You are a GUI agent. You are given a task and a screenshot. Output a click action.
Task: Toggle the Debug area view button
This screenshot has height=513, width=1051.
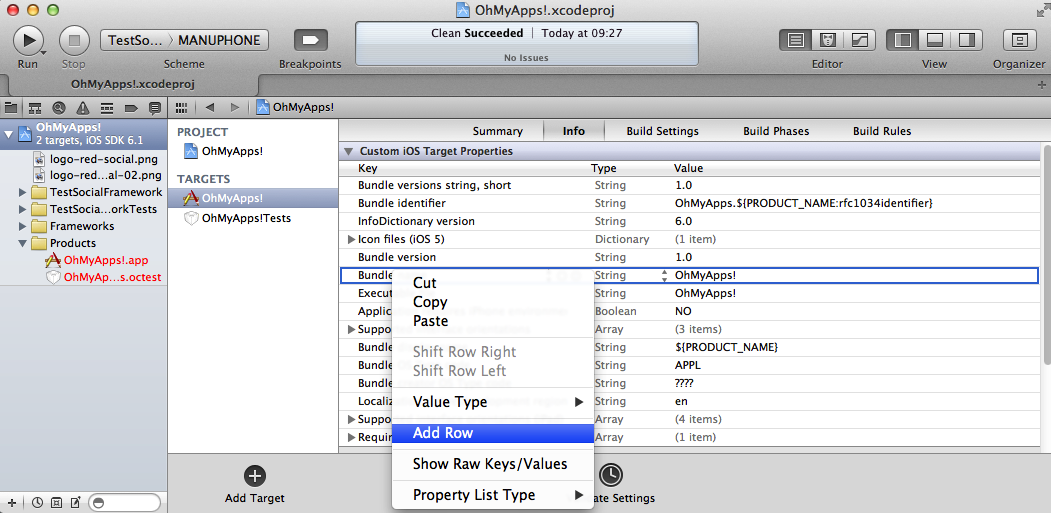point(934,40)
